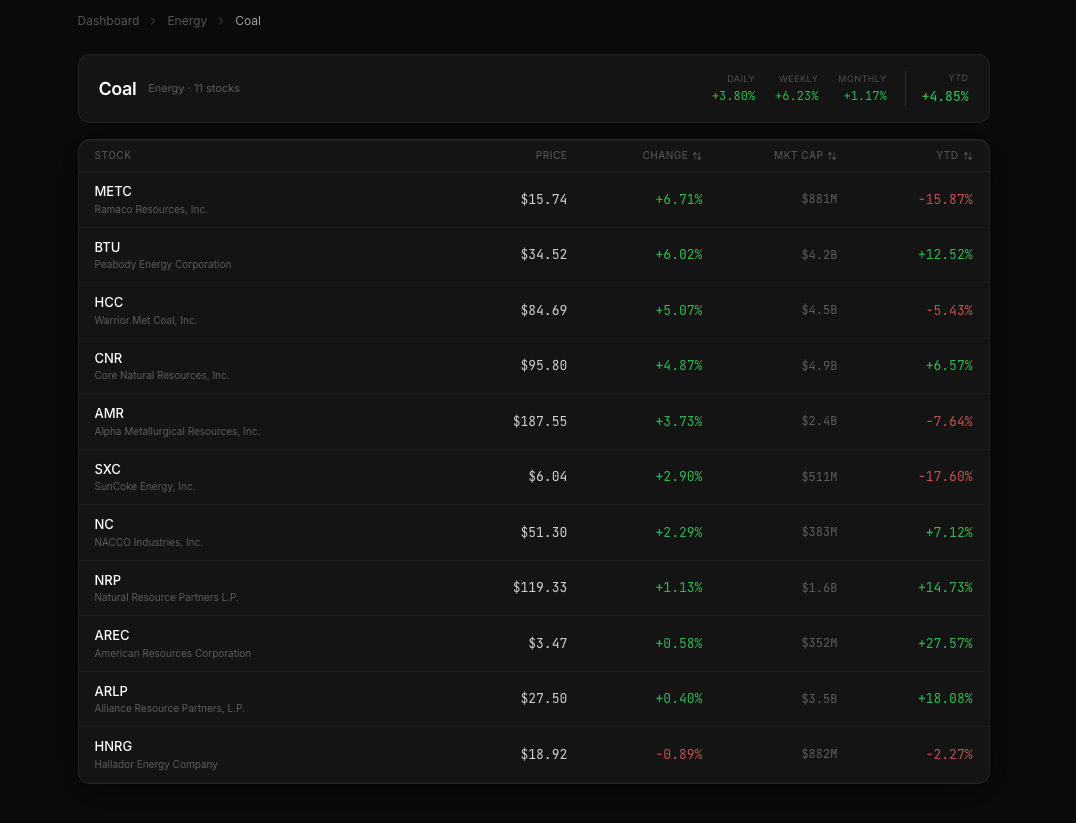Click American Resources Corporation name

pyautogui.click(x=173, y=653)
